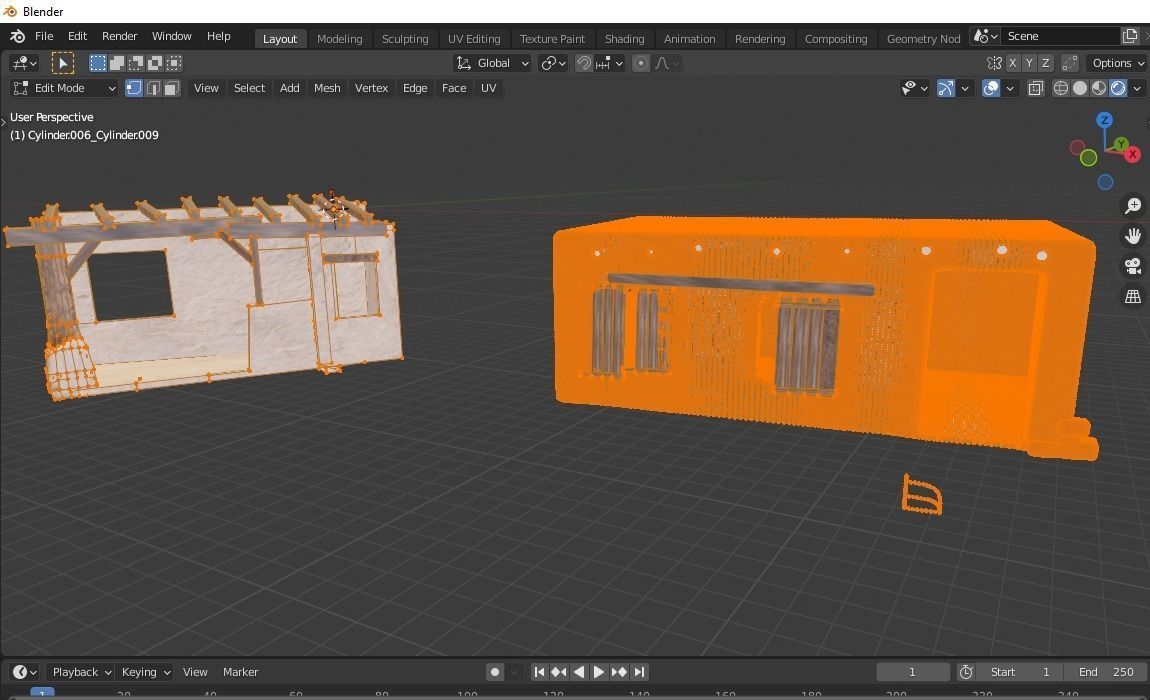Open the Global transform orientation dropdown
Screen dimensions: 1150x700
coord(491,63)
